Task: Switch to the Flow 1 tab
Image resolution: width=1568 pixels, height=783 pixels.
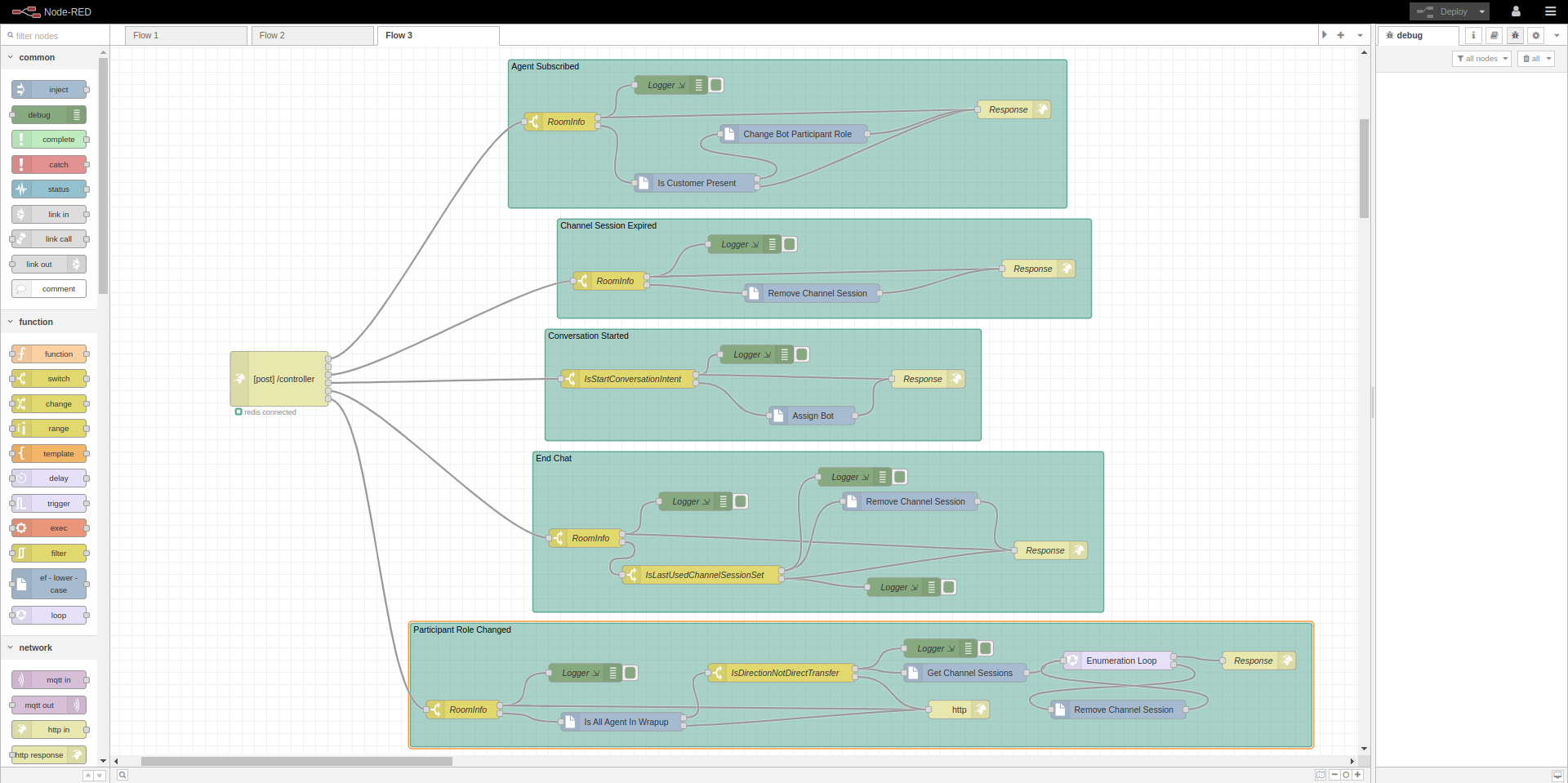Action: pyautogui.click(x=185, y=35)
